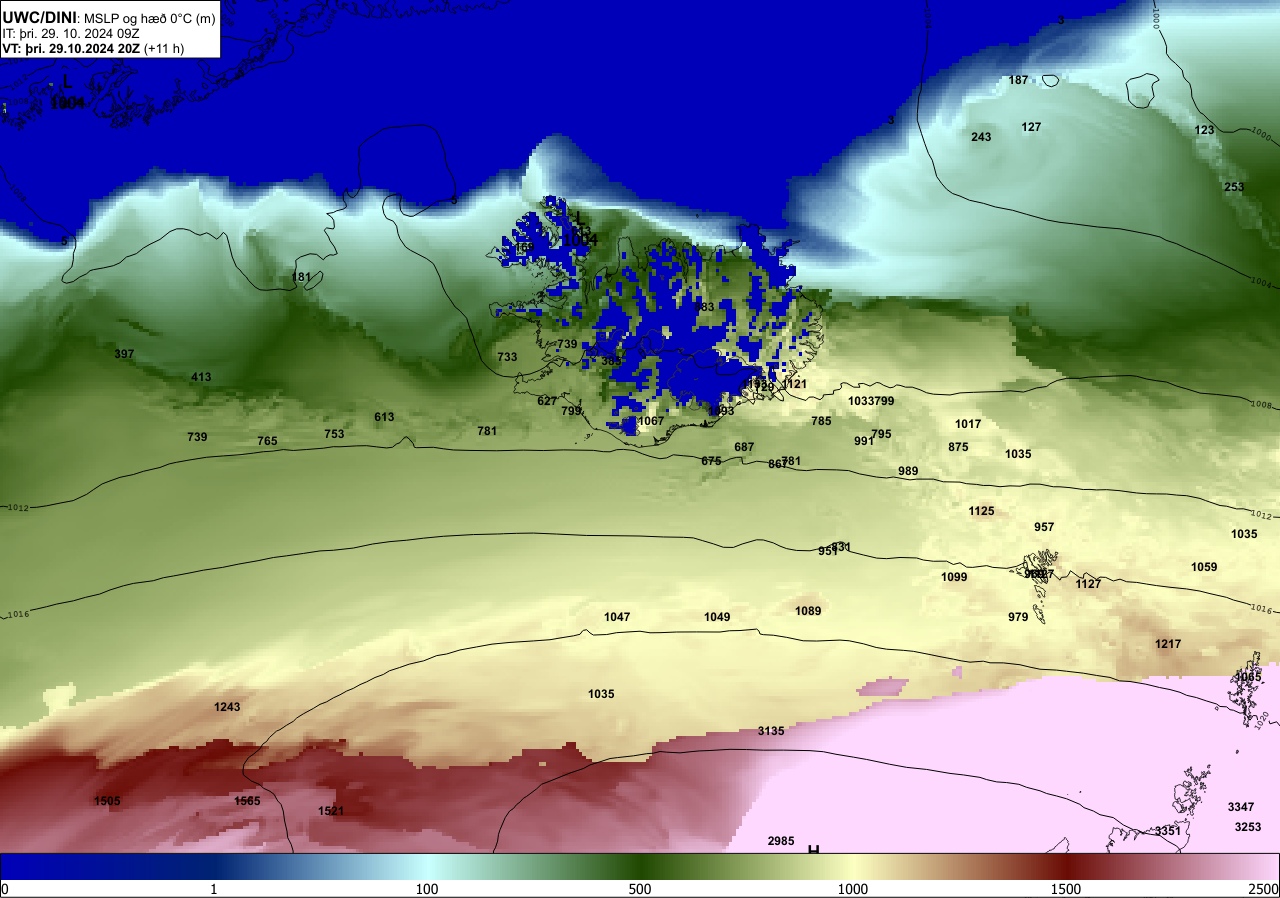The height and width of the screenshot is (898, 1280).
Task: Click the value 1243 on the map
Action: coord(227,707)
